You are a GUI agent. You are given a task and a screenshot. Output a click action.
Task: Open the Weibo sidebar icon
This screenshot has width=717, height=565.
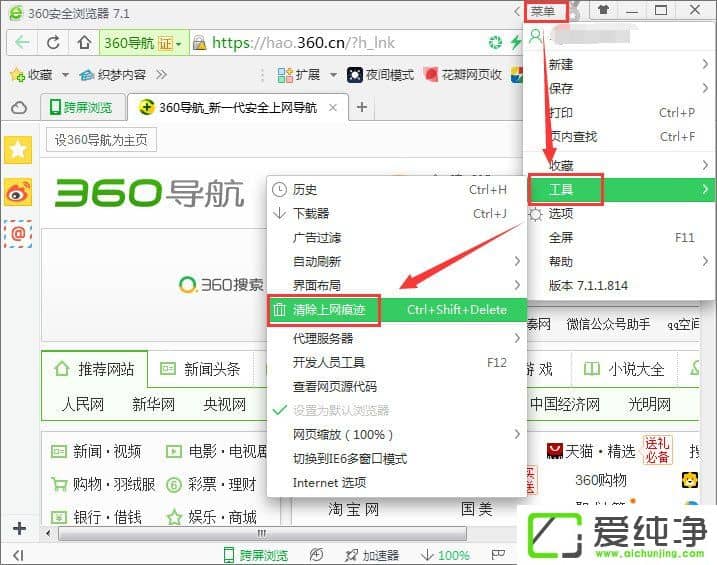[x=18, y=192]
